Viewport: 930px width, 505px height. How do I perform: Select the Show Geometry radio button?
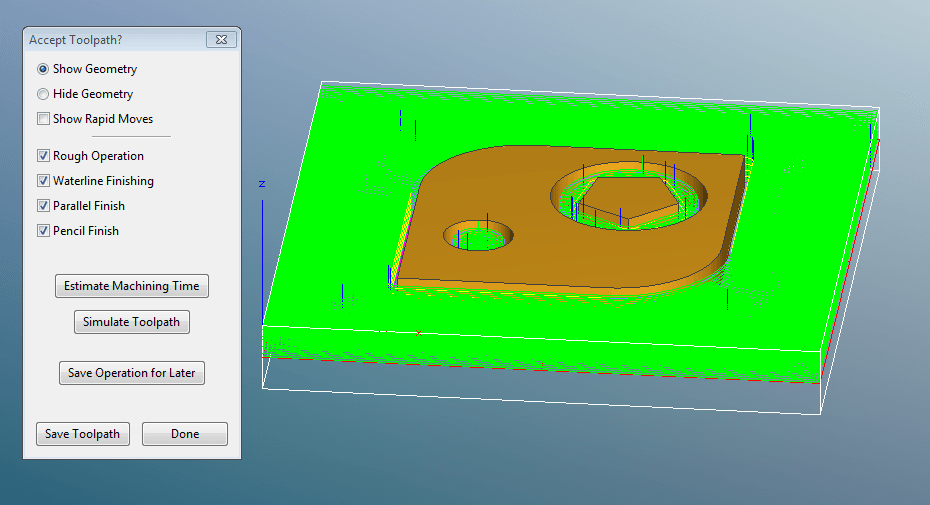(x=43, y=69)
